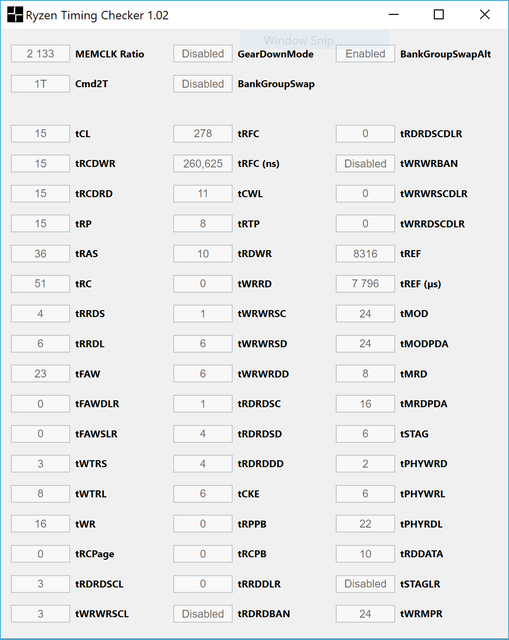
Task: Select the tRP value field
Action: [40, 223]
